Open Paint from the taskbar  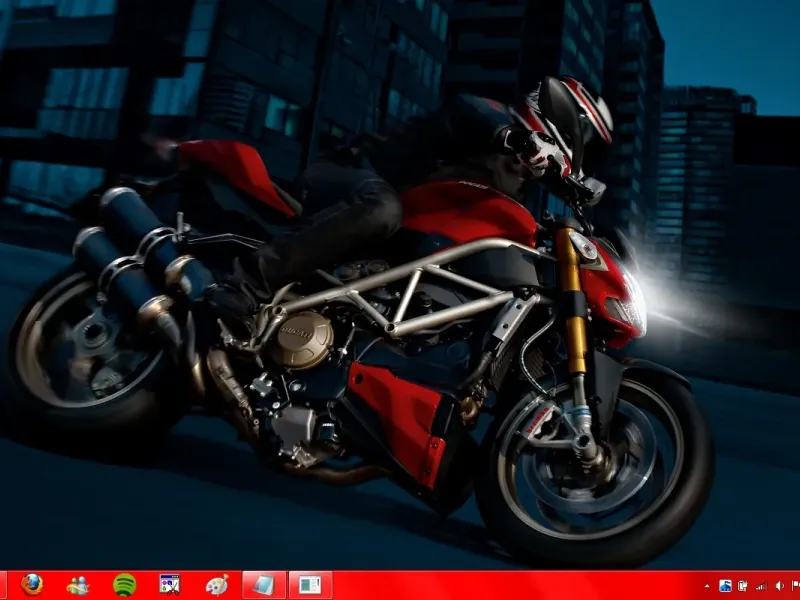(217, 585)
